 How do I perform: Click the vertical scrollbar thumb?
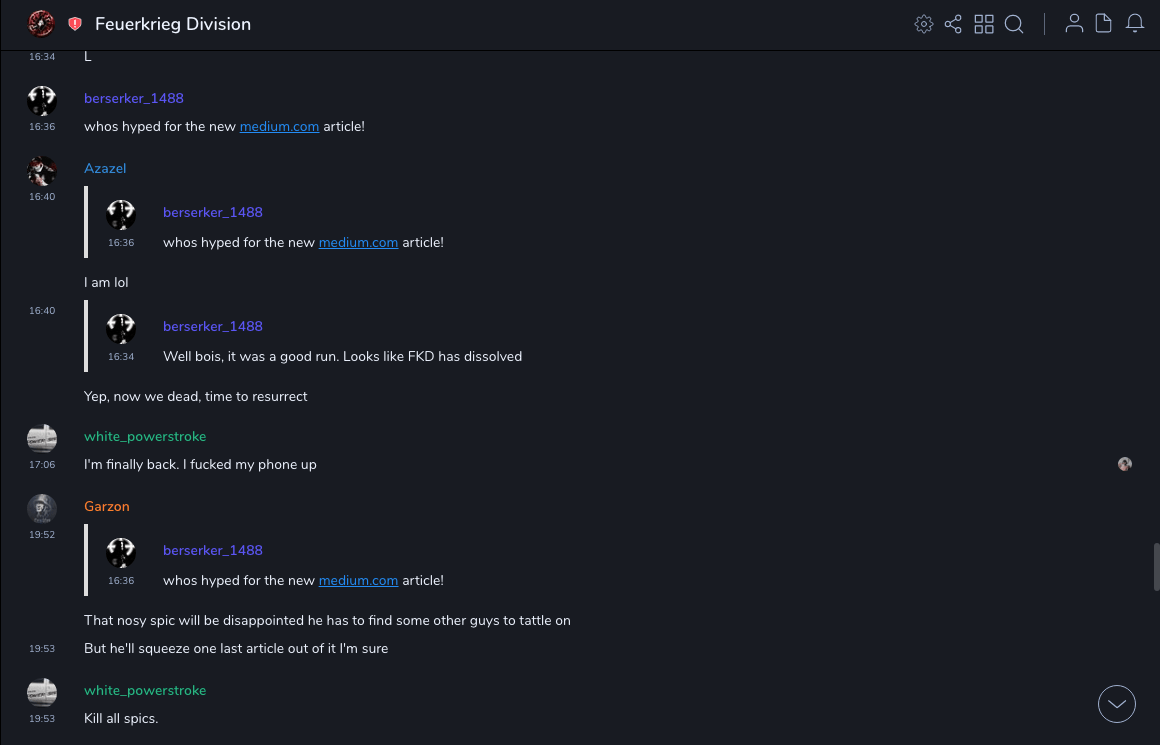tap(1156, 568)
